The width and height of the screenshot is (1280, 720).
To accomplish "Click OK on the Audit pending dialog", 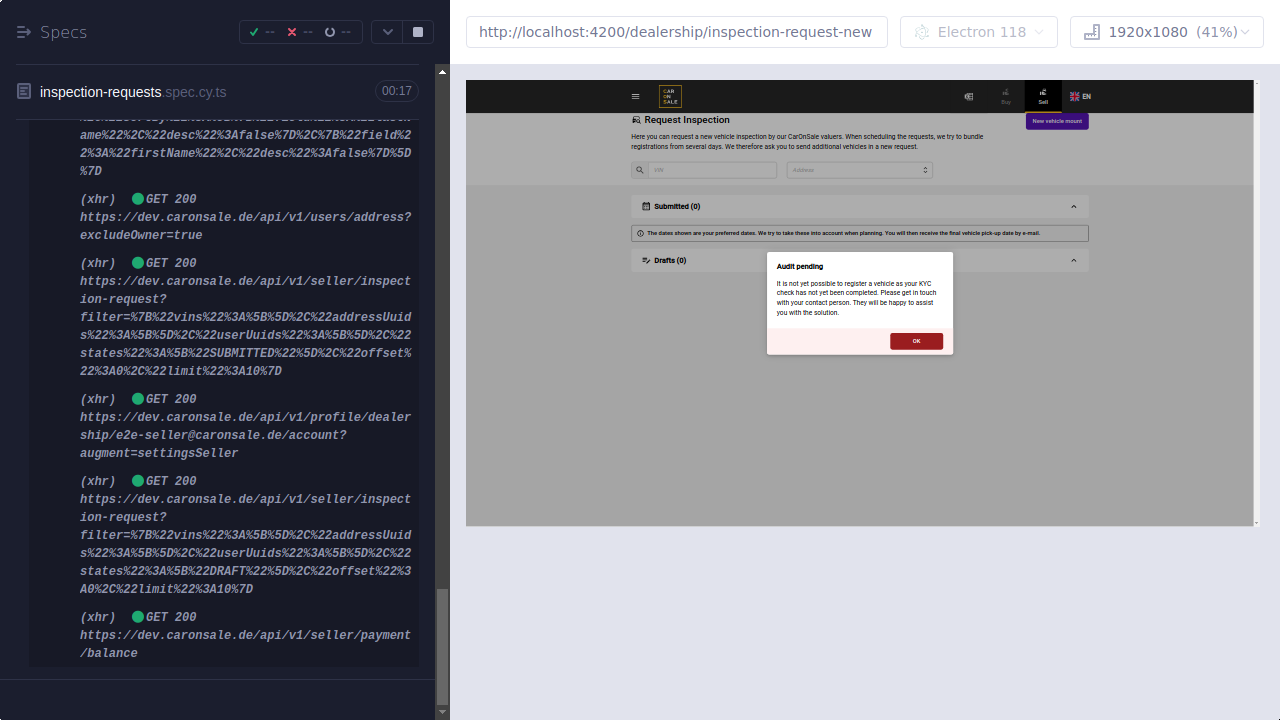I will coord(916,340).
